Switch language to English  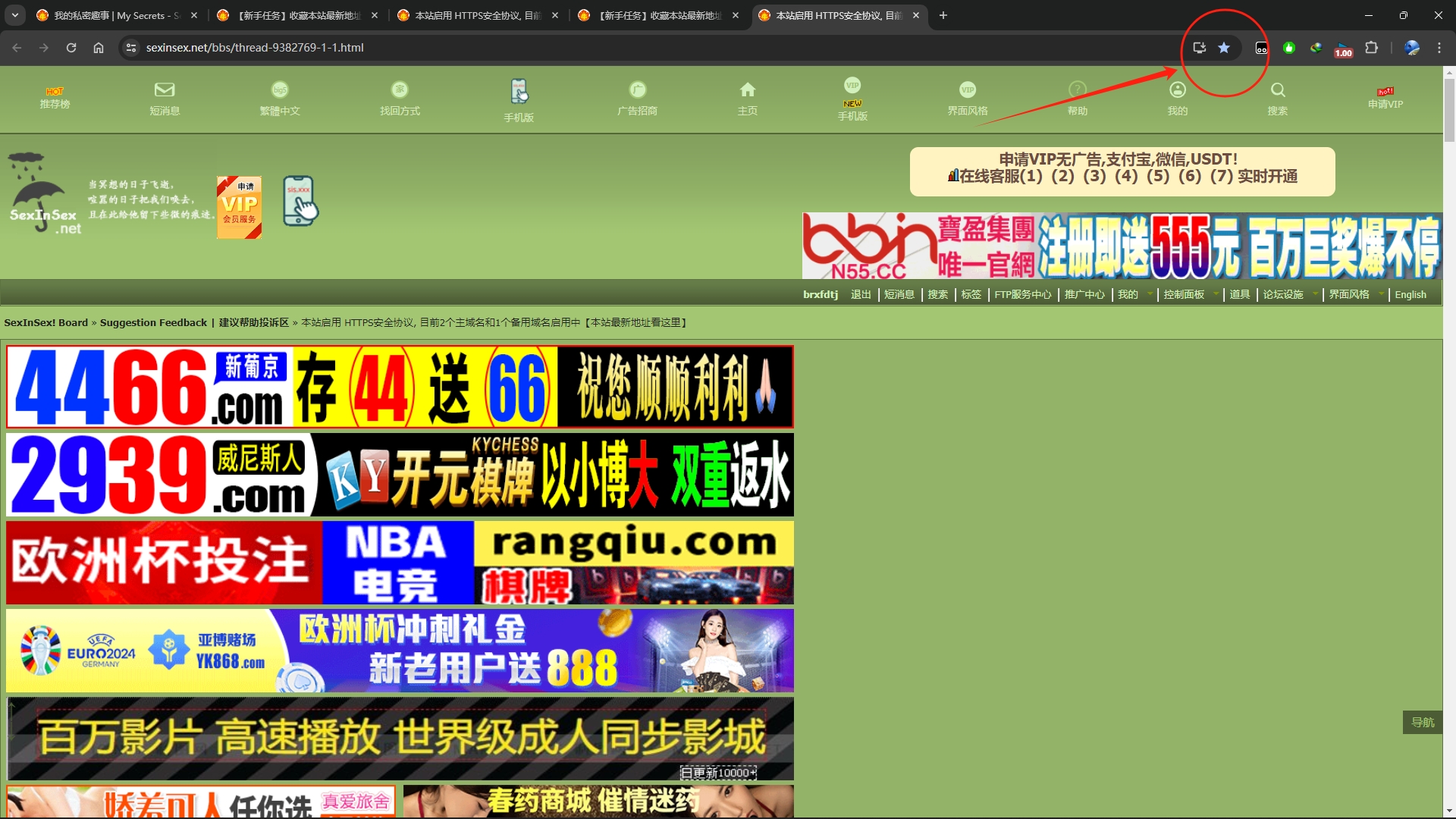(x=1410, y=294)
